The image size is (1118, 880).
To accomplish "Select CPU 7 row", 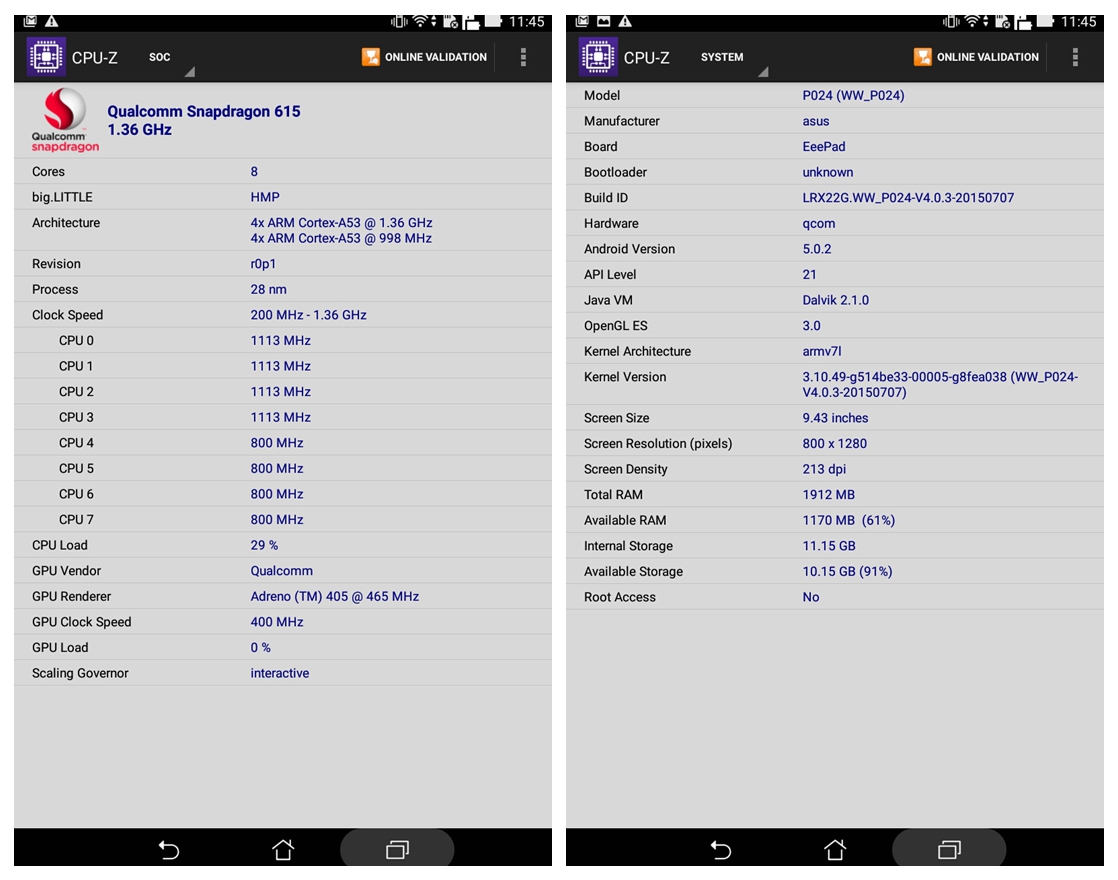I will [x=283, y=520].
